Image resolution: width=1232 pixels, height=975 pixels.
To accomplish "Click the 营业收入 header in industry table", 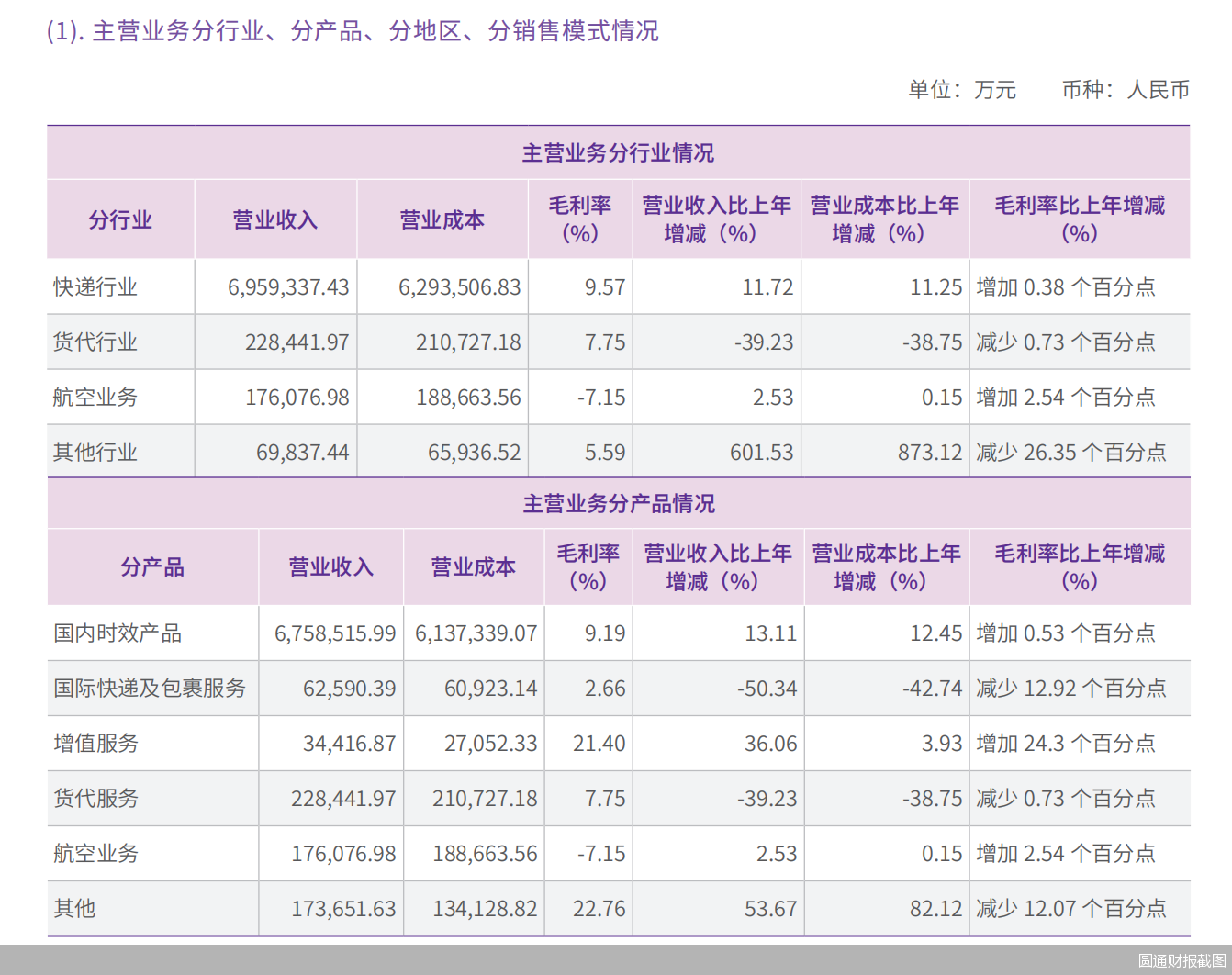I will point(274,219).
